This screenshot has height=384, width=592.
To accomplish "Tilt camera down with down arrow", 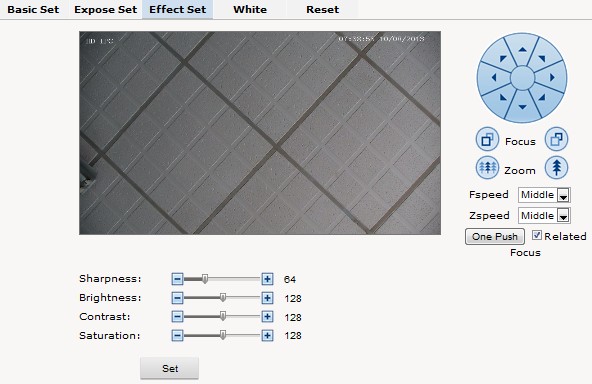I will (522, 107).
